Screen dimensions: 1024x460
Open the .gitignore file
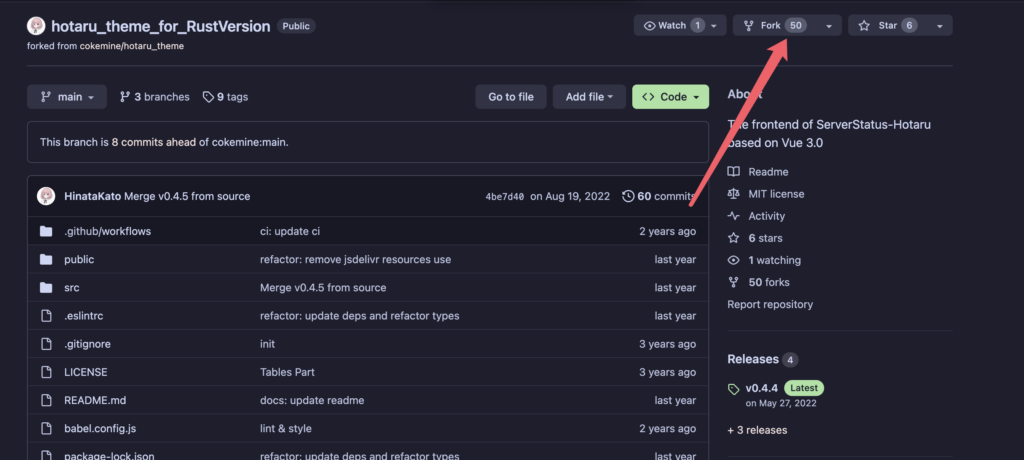pyautogui.click(x=88, y=344)
